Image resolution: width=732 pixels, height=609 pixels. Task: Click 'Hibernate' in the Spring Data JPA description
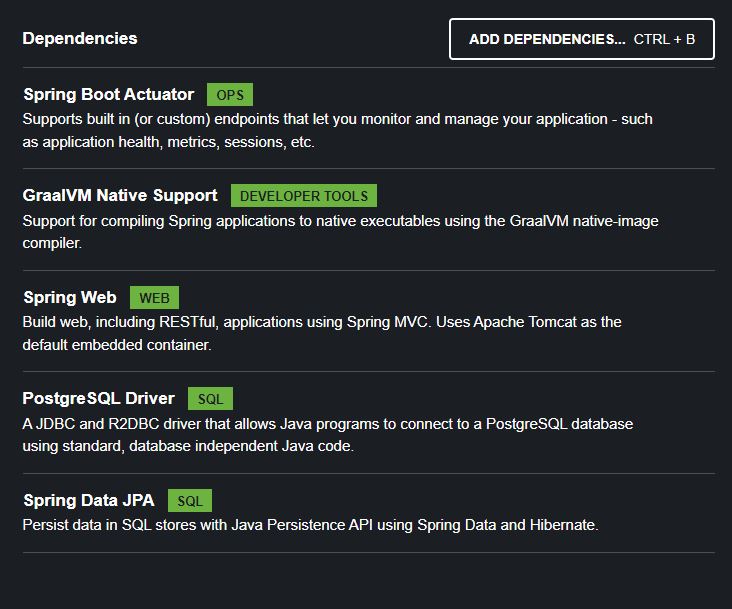pyautogui.click(x=564, y=525)
